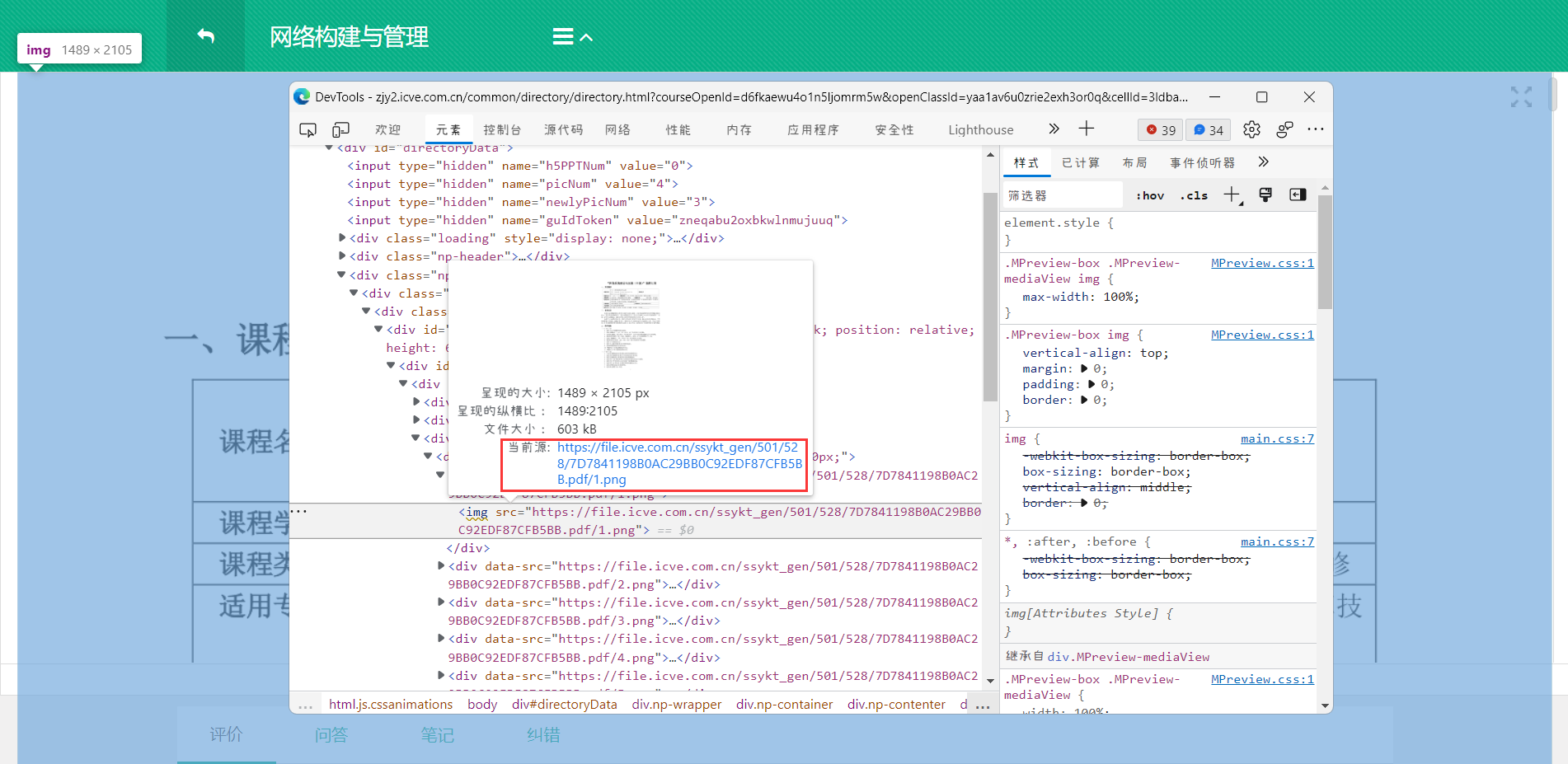The image size is (1568, 764).
Task: Open the 应用程序 tab
Action: tap(813, 129)
